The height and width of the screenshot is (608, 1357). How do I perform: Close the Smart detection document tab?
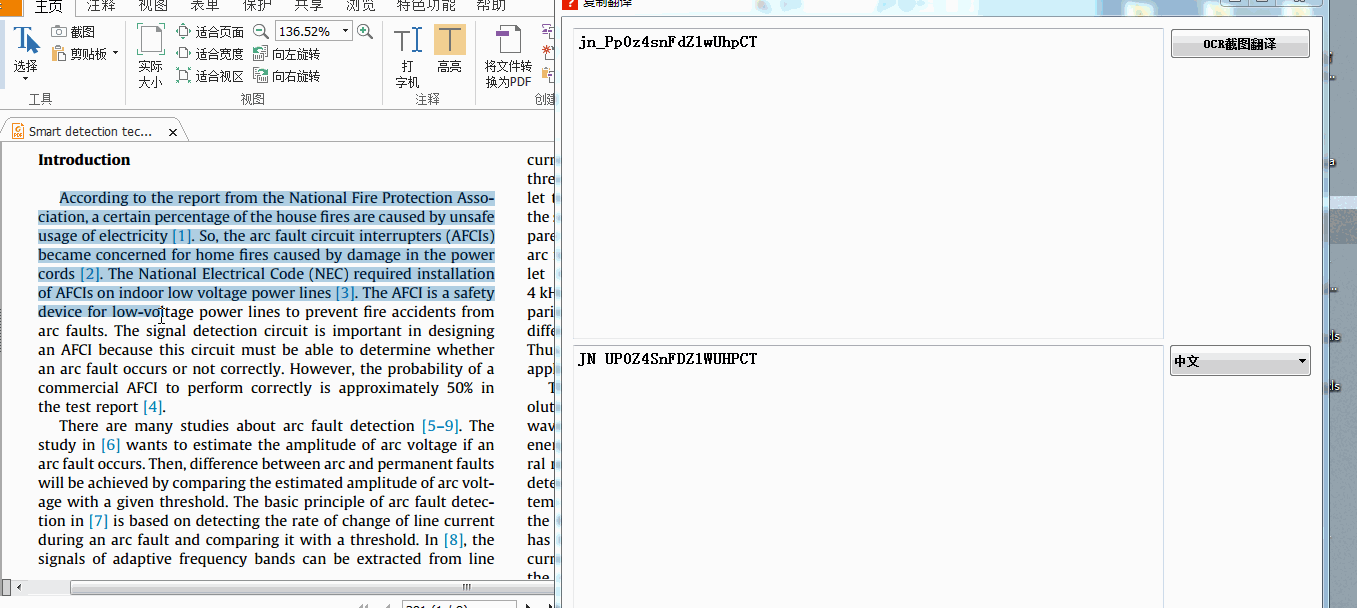pos(173,132)
